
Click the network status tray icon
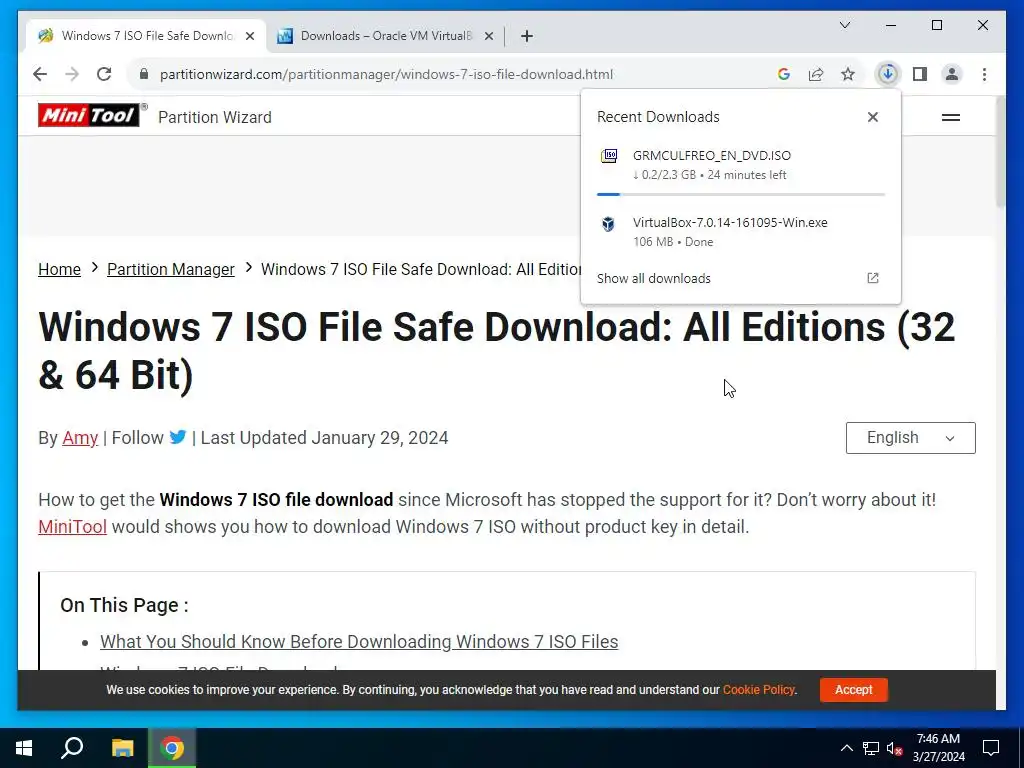pyautogui.click(x=871, y=748)
